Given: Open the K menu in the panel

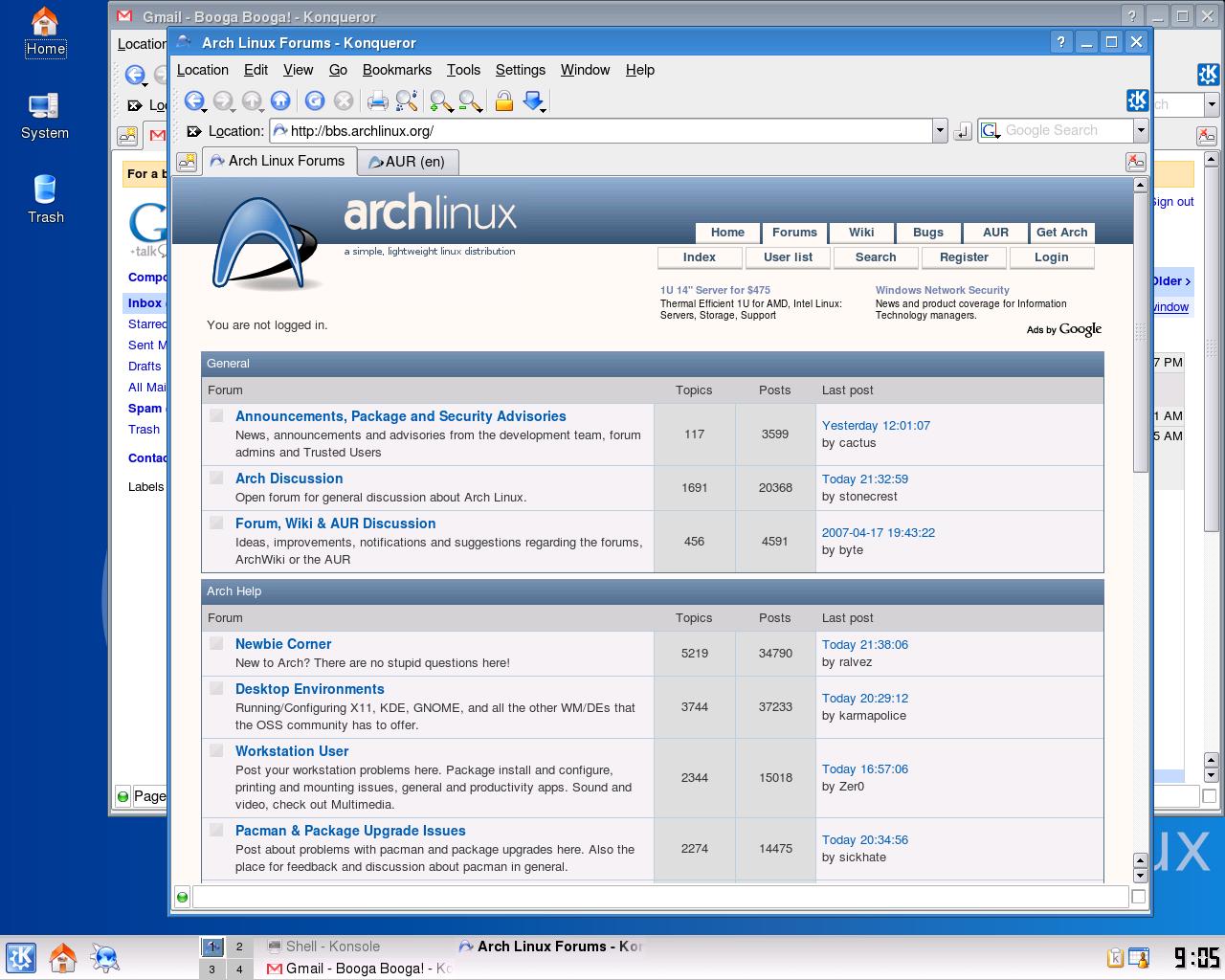Looking at the screenshot, I should 21,957.
